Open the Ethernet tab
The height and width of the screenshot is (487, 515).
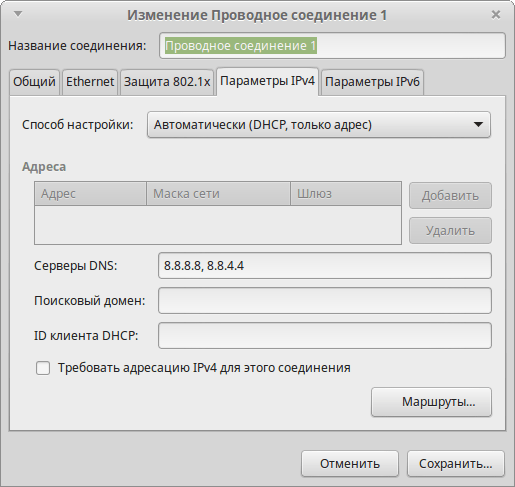tap(90, 82)
